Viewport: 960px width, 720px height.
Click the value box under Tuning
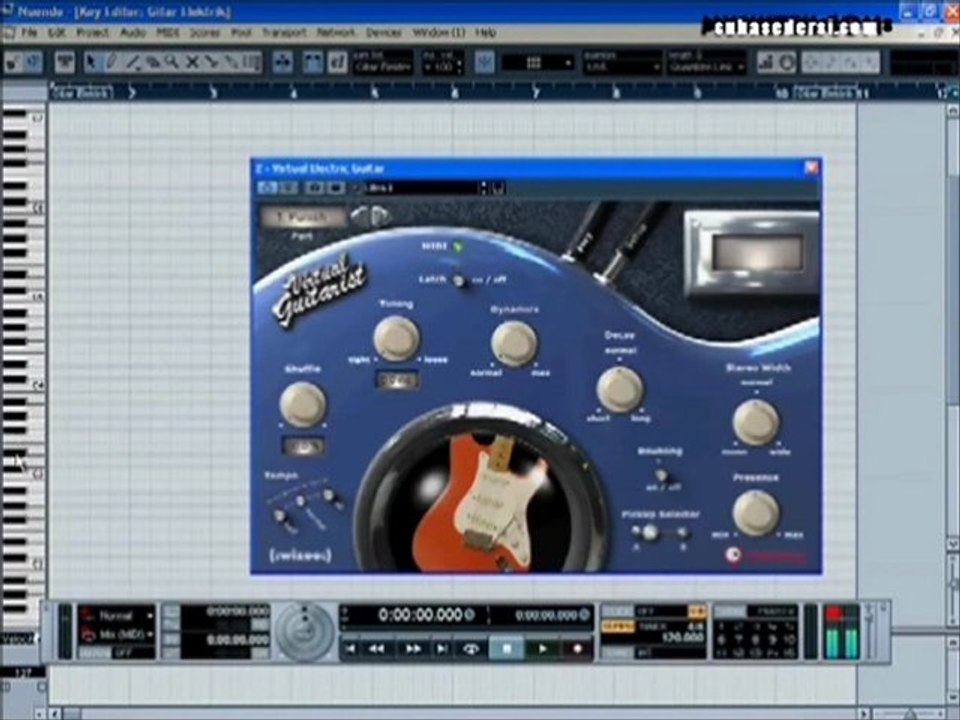397,380
